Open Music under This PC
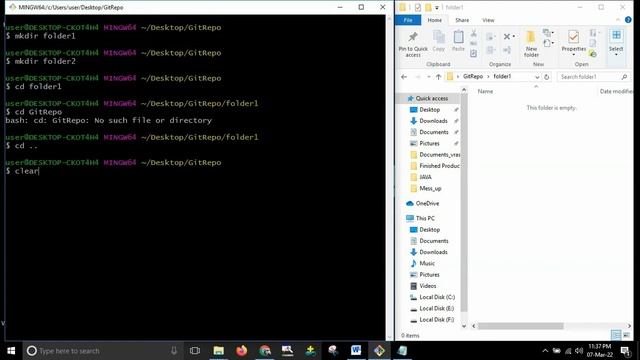Screen dimensions: 640x360 [x=427, y=263]
